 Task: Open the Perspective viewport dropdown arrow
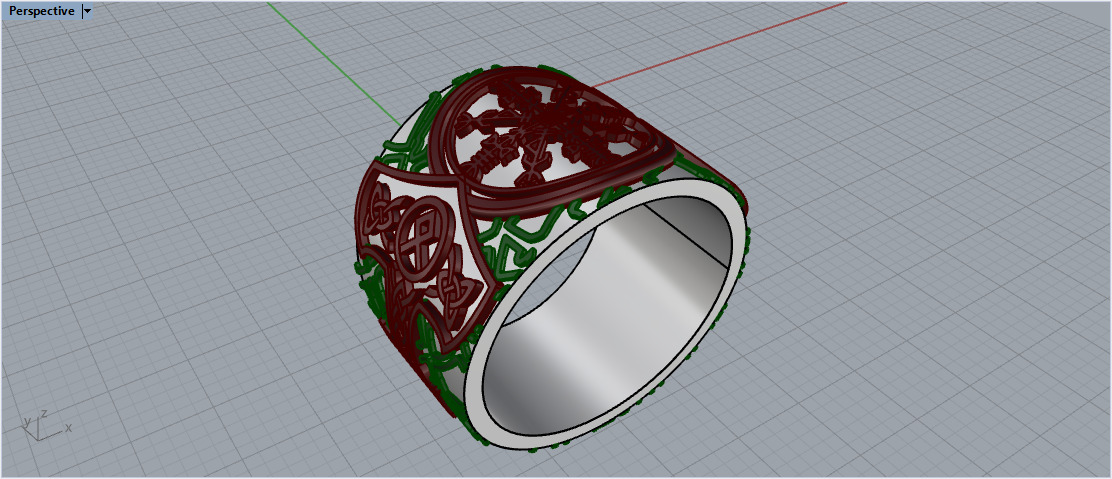(87, 11)
